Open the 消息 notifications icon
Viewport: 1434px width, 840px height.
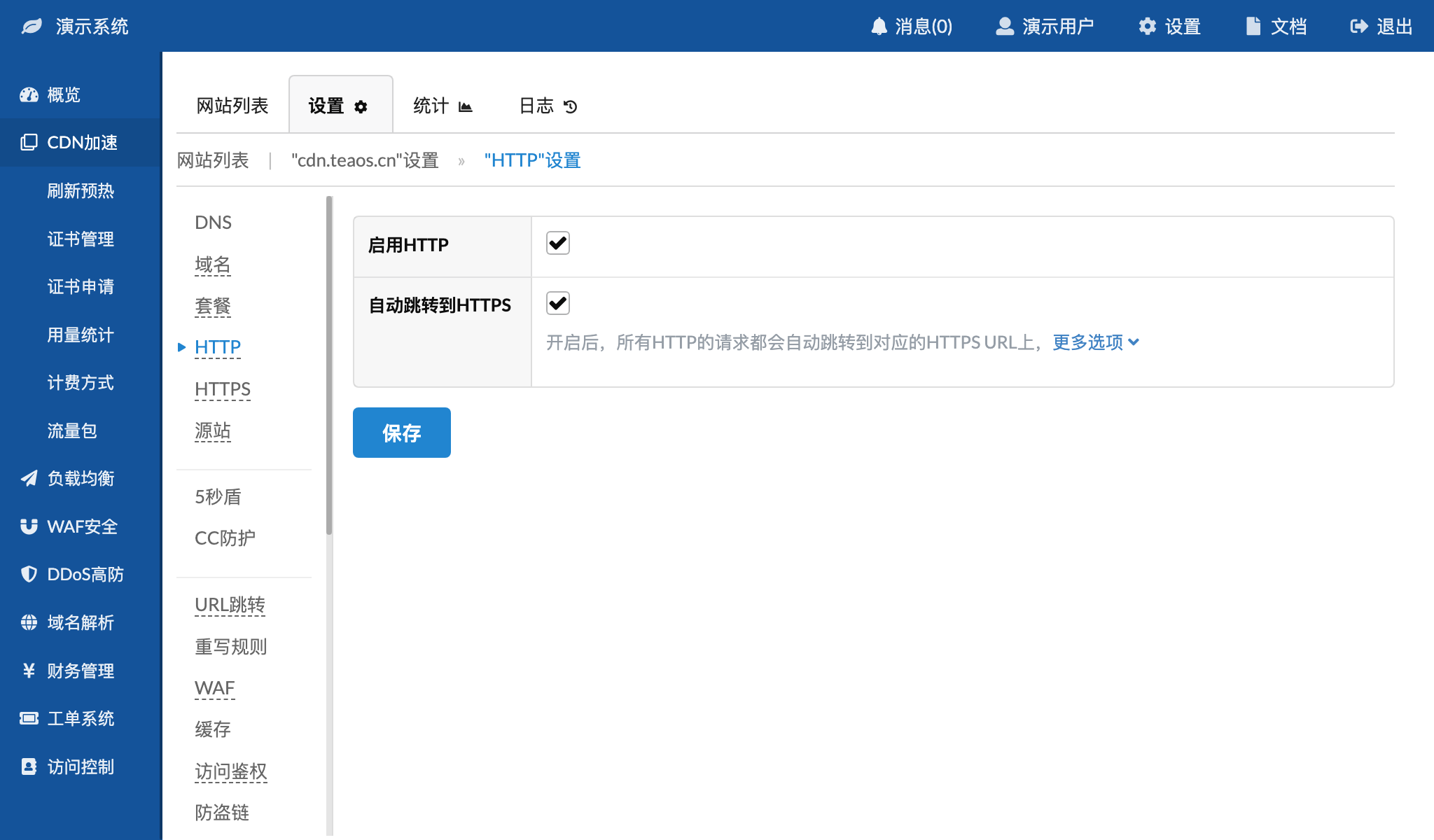879,25
